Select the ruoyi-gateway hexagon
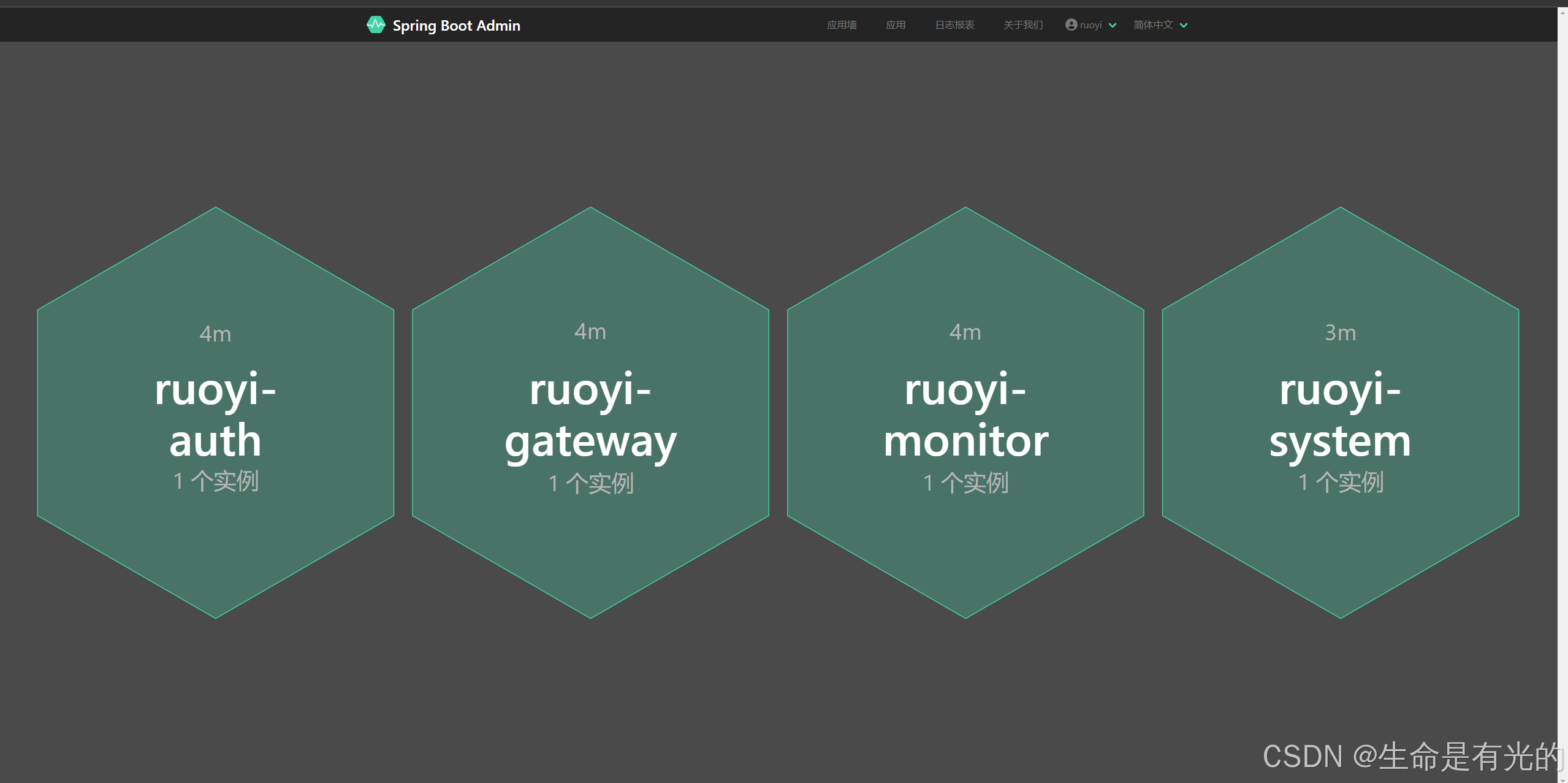 pos(591,413)
